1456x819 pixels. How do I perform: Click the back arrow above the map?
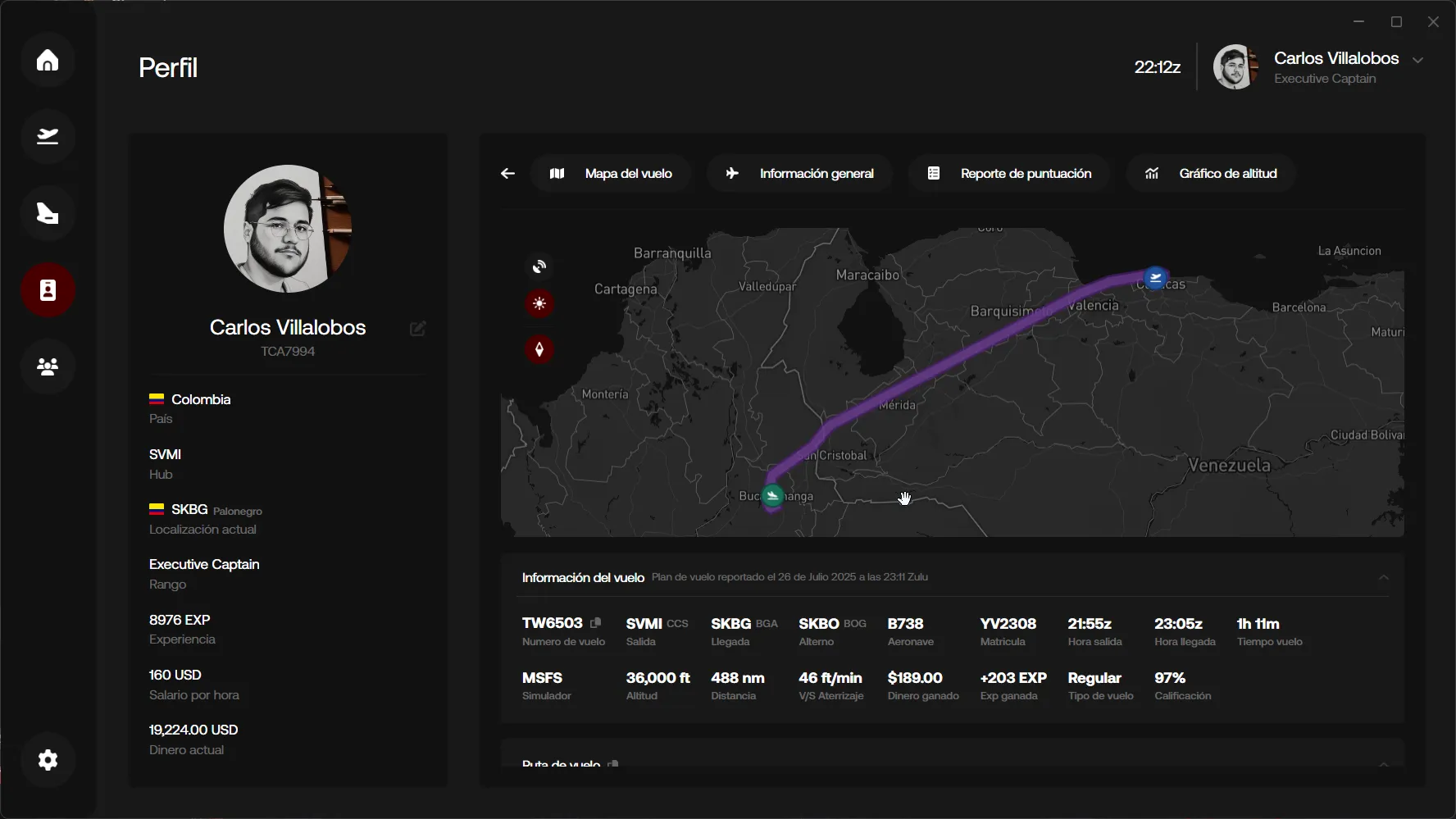pyautogui.click(x=507, y=173)
